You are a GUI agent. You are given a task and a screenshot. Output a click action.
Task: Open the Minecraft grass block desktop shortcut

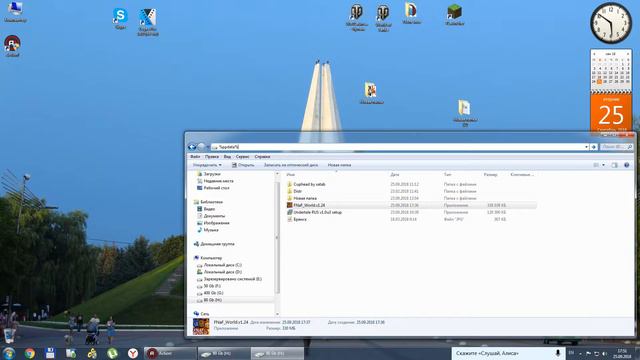click(454, 15)
